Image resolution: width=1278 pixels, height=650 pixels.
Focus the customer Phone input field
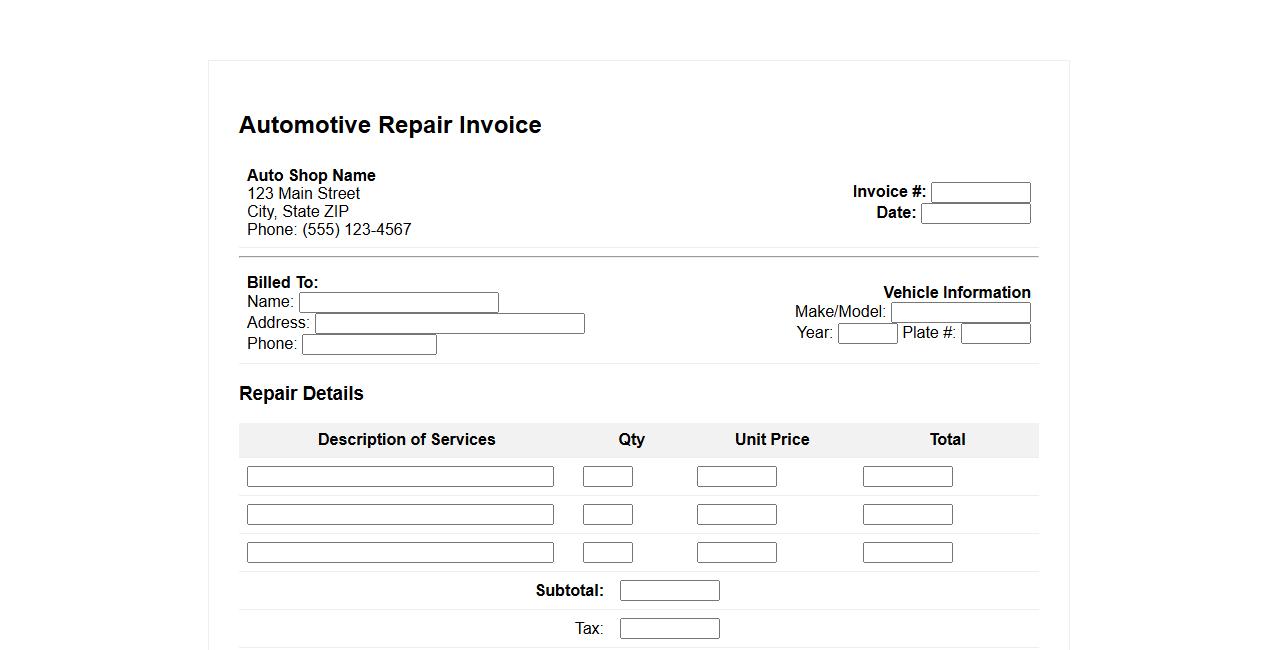pyautogui.click(x=369, y=344)
